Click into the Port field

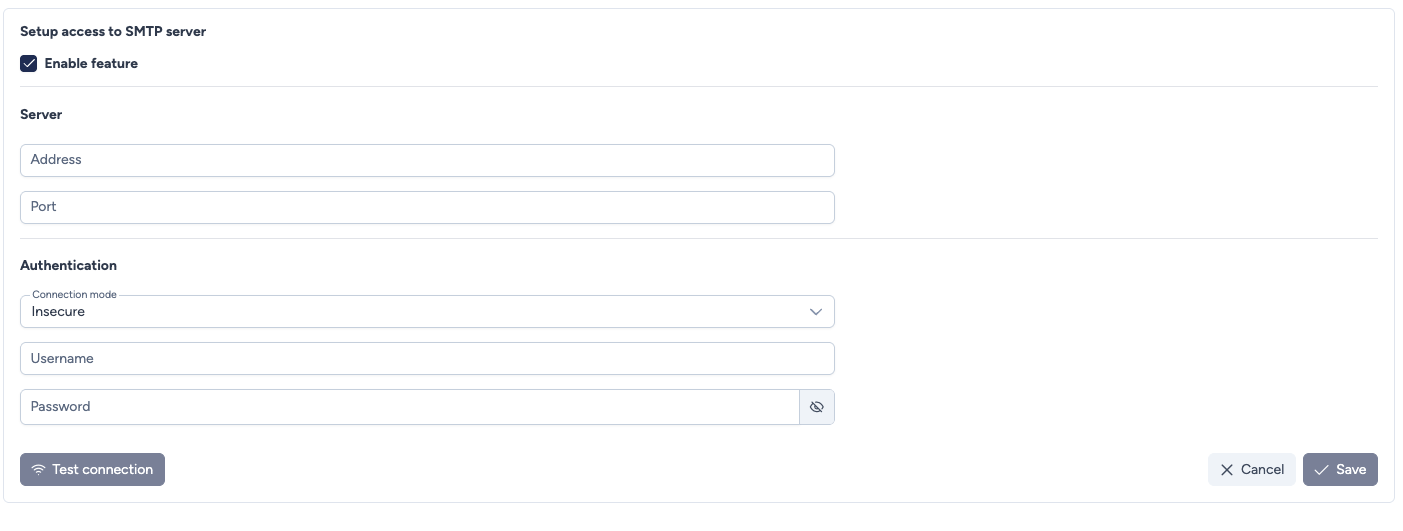tap(427, 207)
